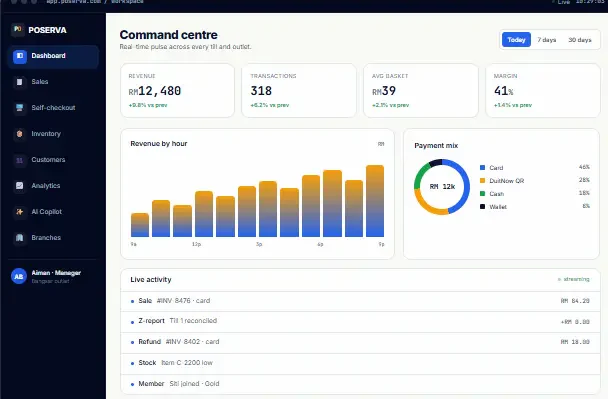This screenshot has width=608, height=399.
Task: Click the 'Live activity' heading
Action: click(x=151, y=280)
